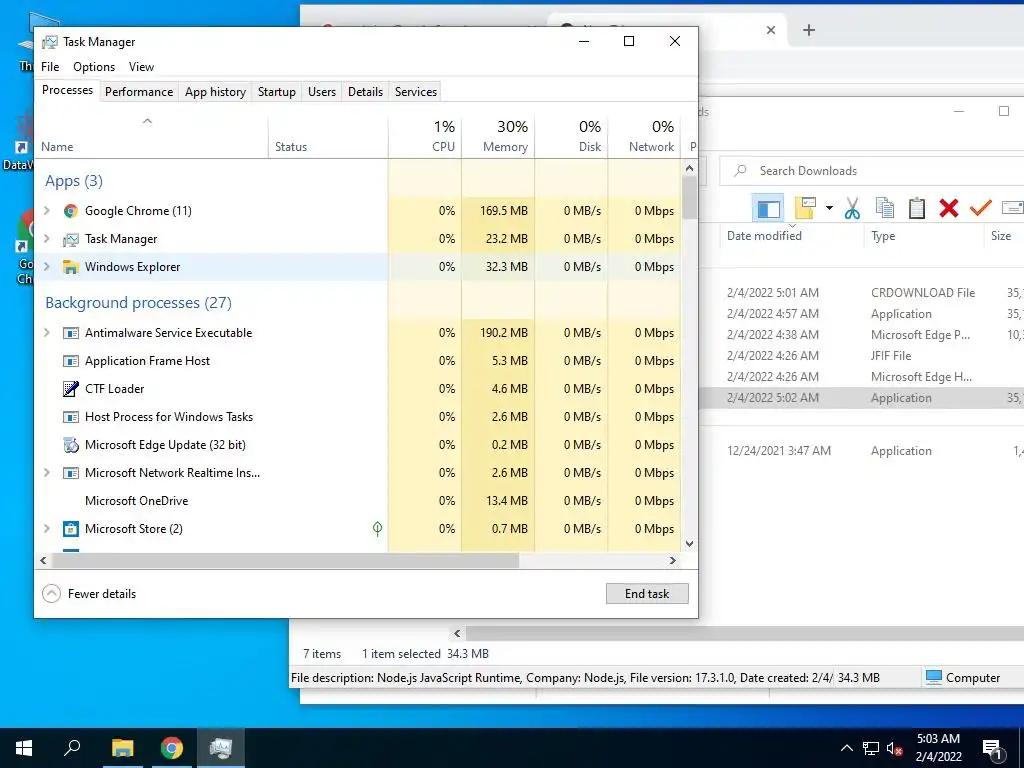
Task: Open the File menu in Task Manager
Action: click(x=50, y=67)
